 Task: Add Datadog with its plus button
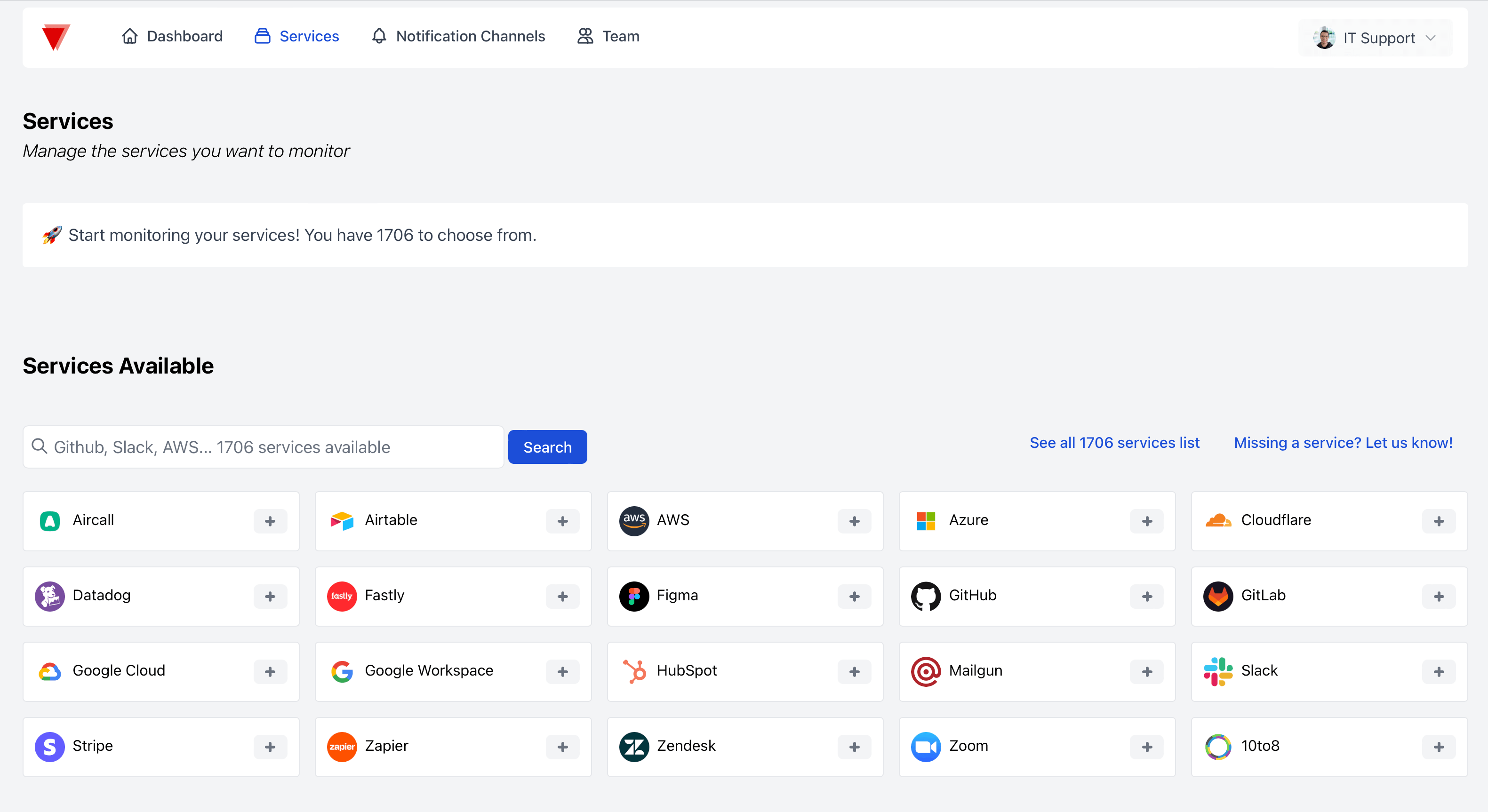270,597
